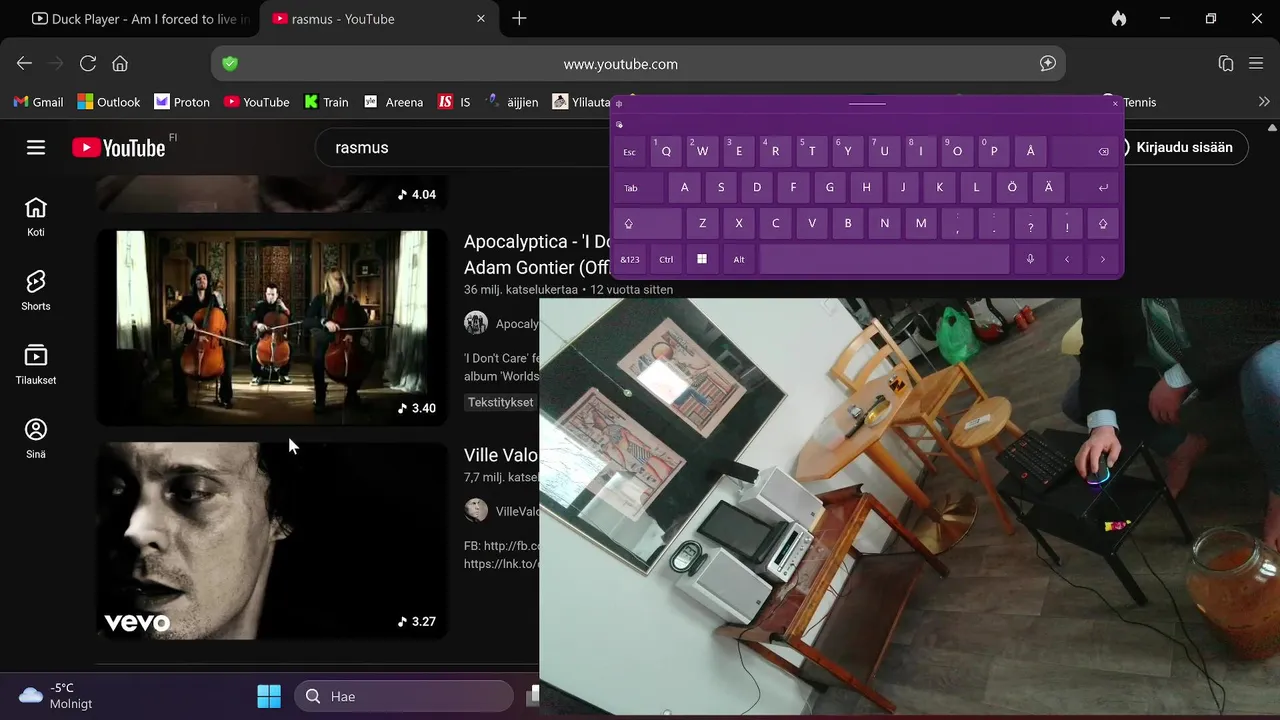
Task: Open the Proton bookmark
Action: pos(181,102)
